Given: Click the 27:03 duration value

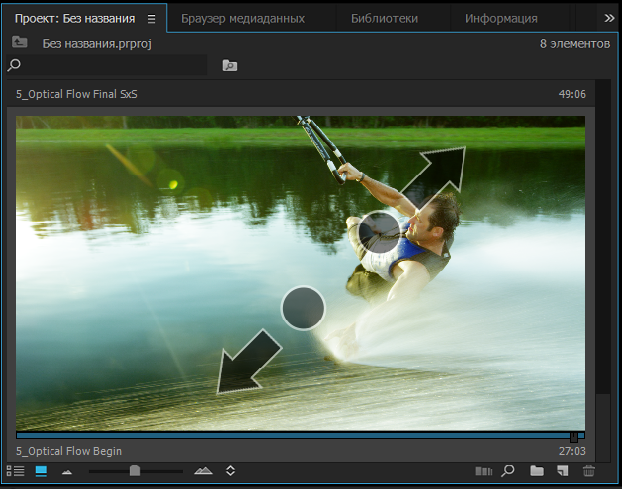Looking at the screenshot, I should click(572, 451).
